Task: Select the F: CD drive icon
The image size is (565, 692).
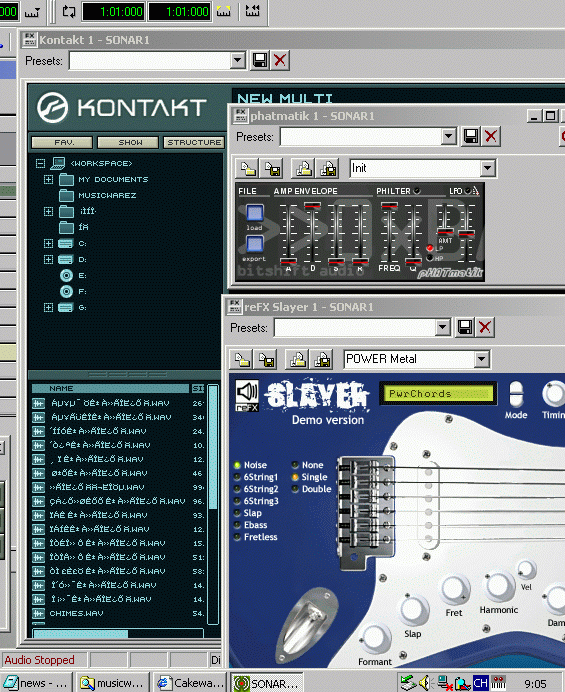Action: pos(66,292)
